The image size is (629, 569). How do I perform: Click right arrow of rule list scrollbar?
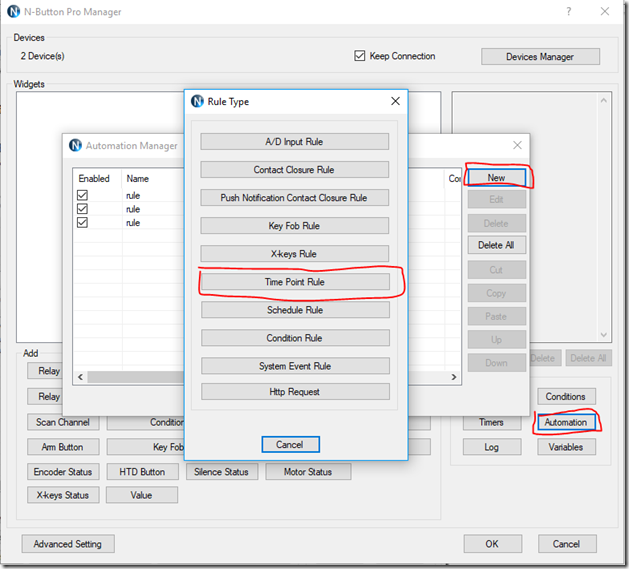click(x=454, y=377)
